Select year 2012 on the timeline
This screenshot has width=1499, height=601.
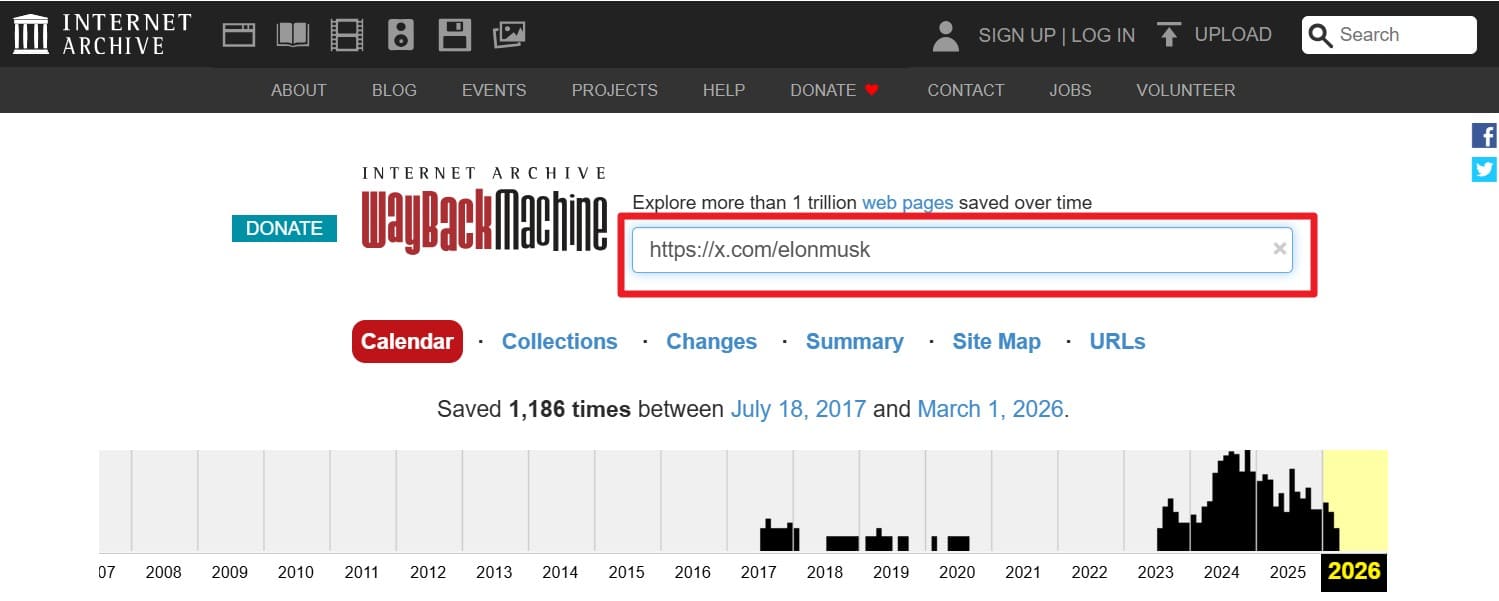tap(428, 572)
